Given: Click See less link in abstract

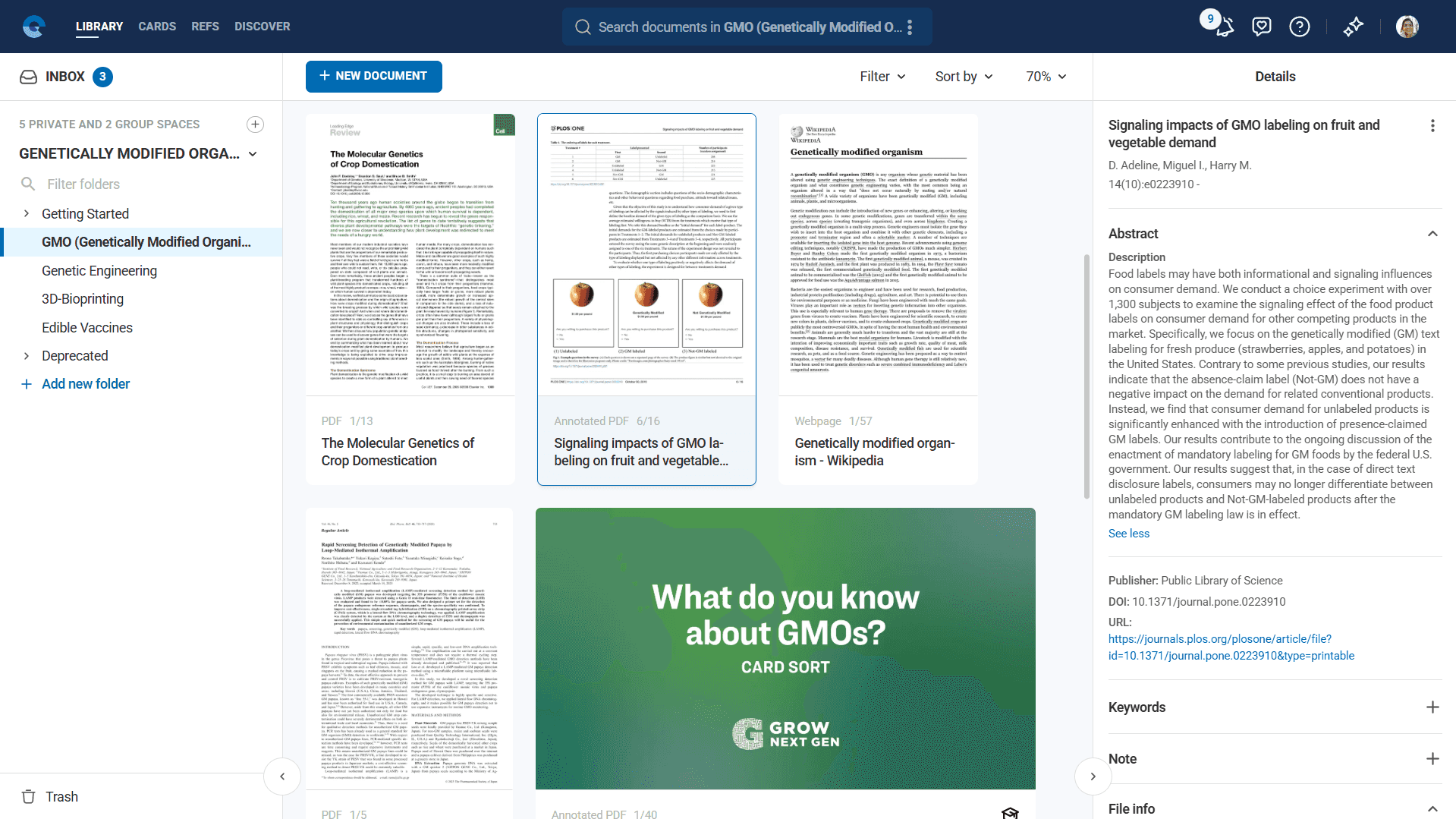Looking at the screenshot, I should [x=1128, y=534].
